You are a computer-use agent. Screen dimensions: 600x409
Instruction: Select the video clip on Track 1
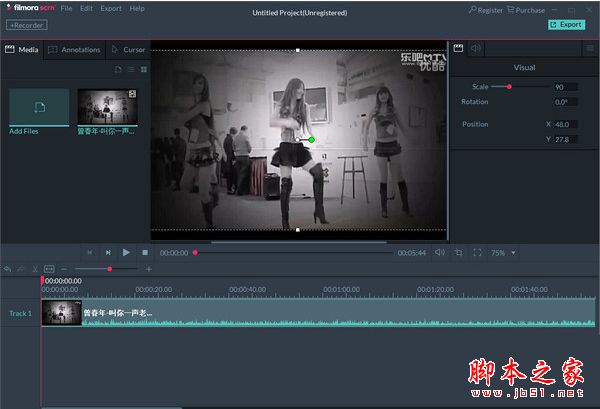point(318,313)
